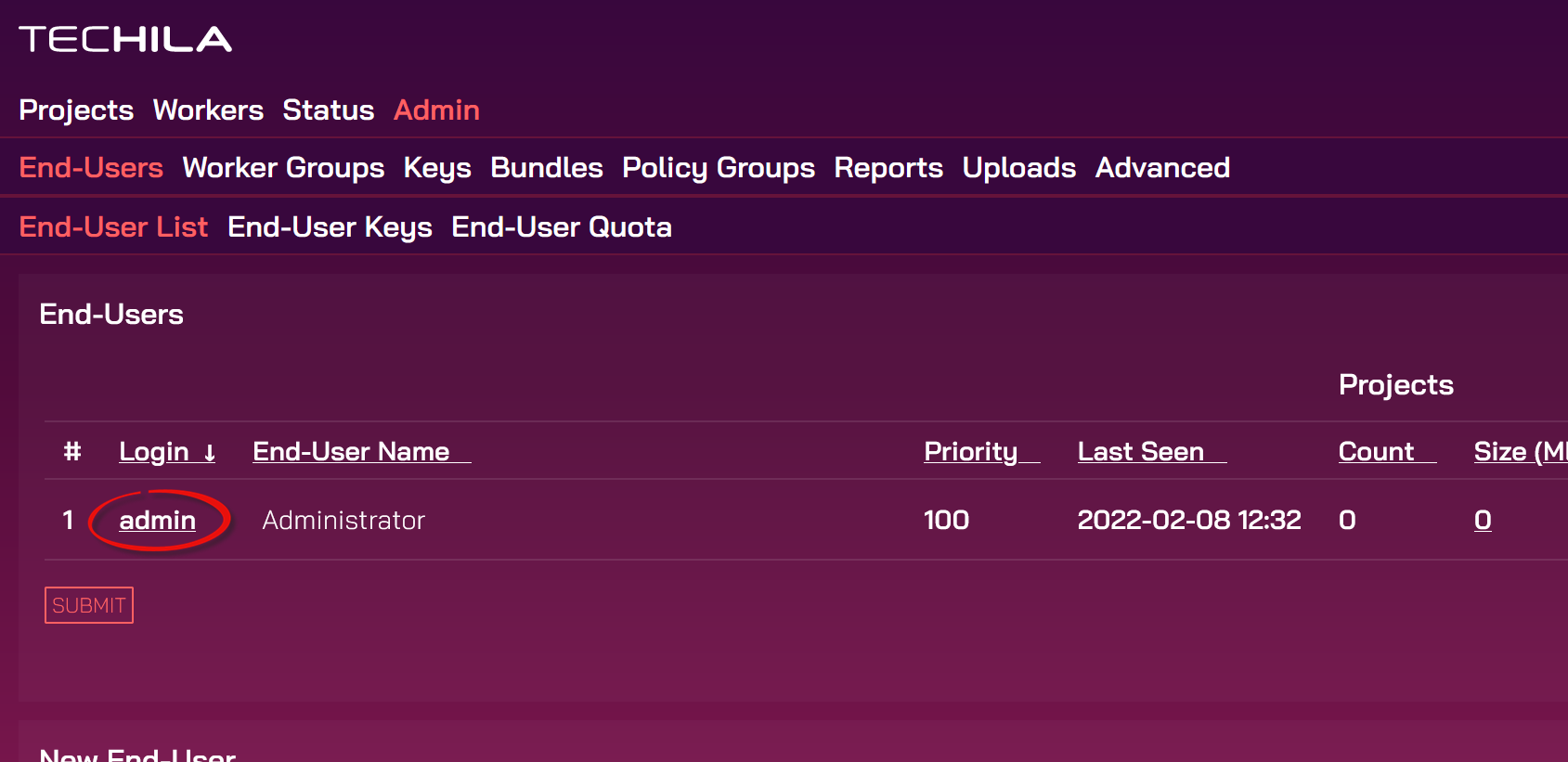Sort by Last Seen column
This screenshot has height=762, width=1568.
1140,452
